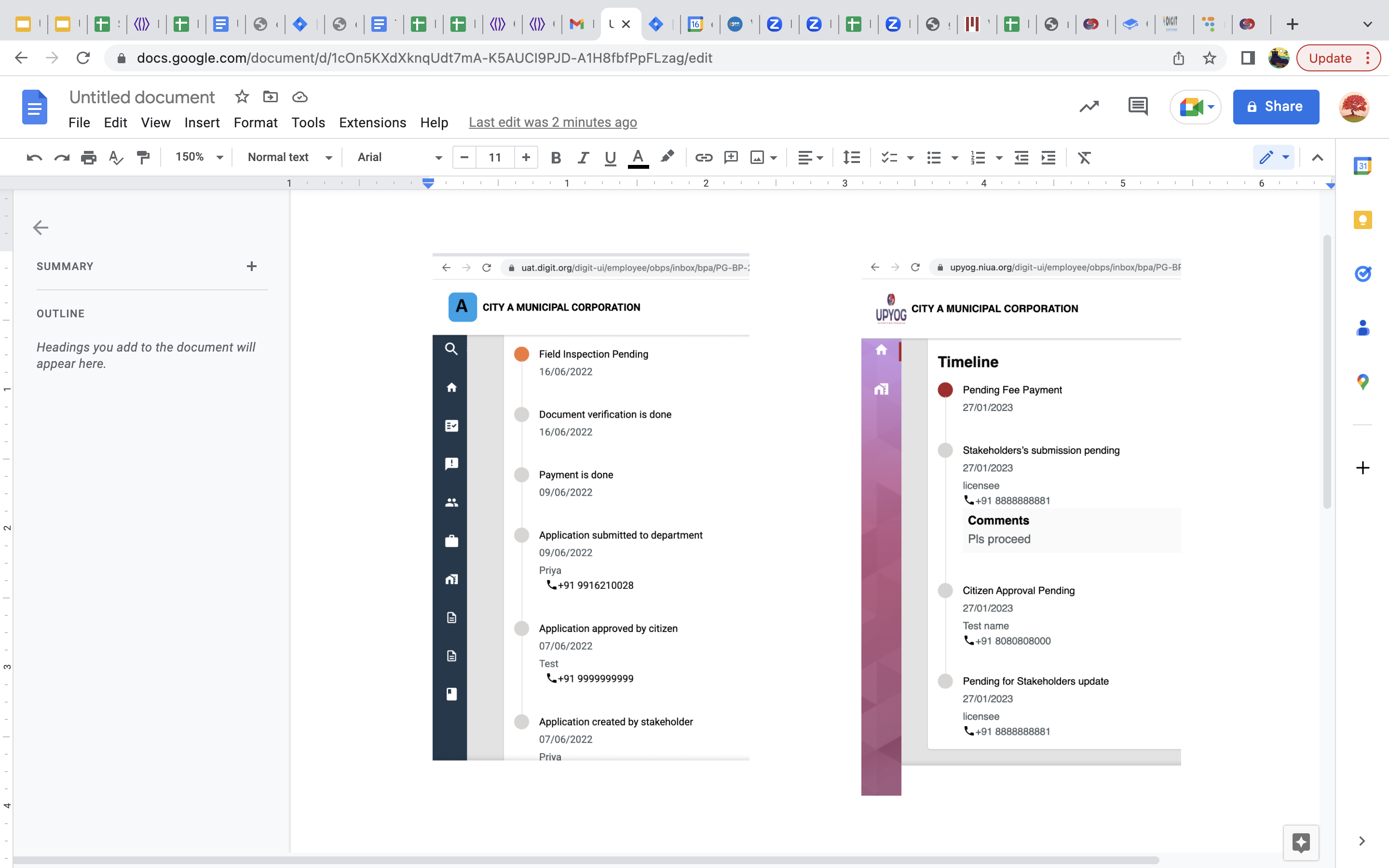The height and width of the screenshot is (868, 1389).
Task: Open the Insert menu
Action: tap(202, 122)
